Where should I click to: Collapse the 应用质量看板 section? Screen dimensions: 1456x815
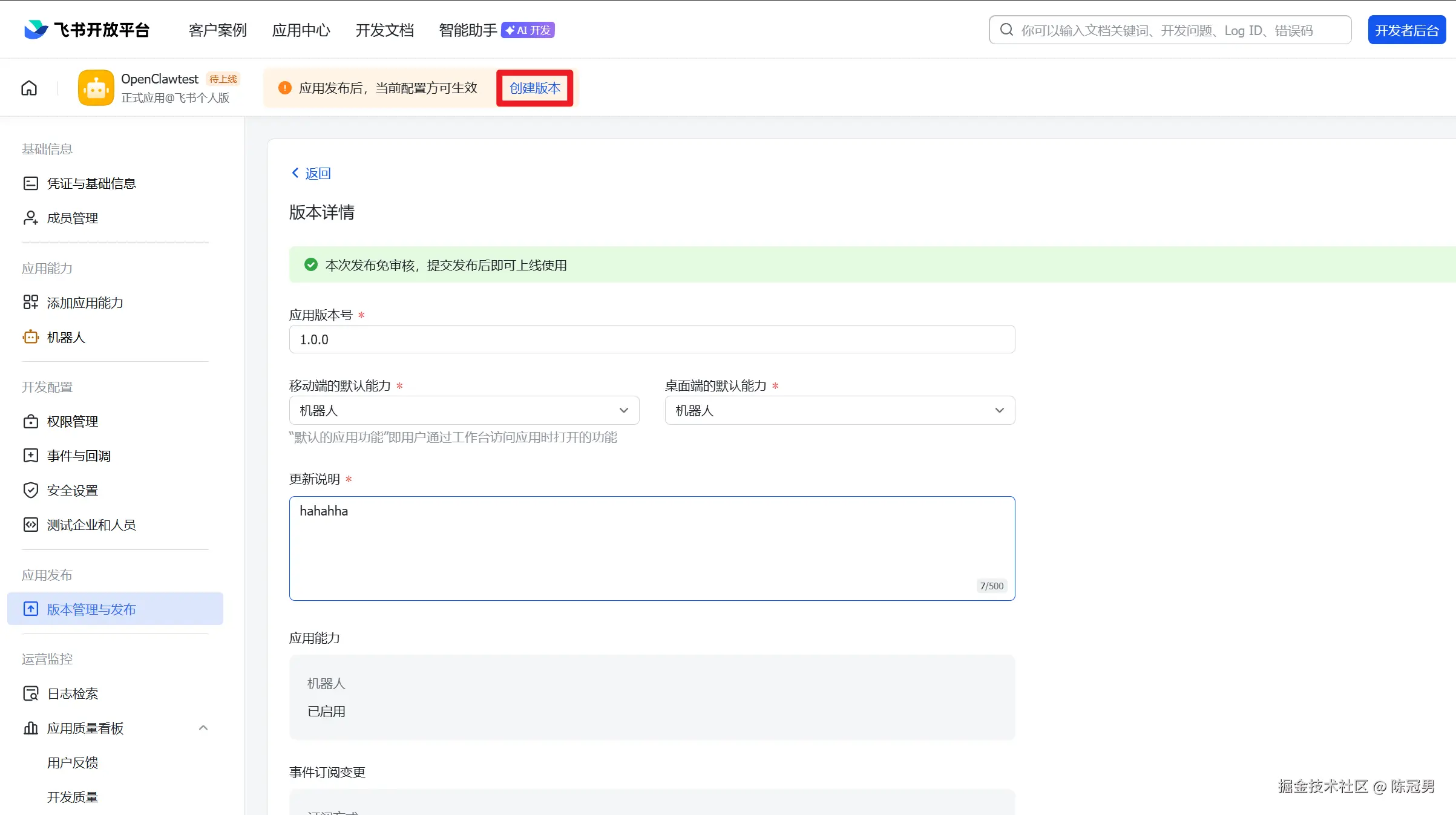(x=203, y=728)
